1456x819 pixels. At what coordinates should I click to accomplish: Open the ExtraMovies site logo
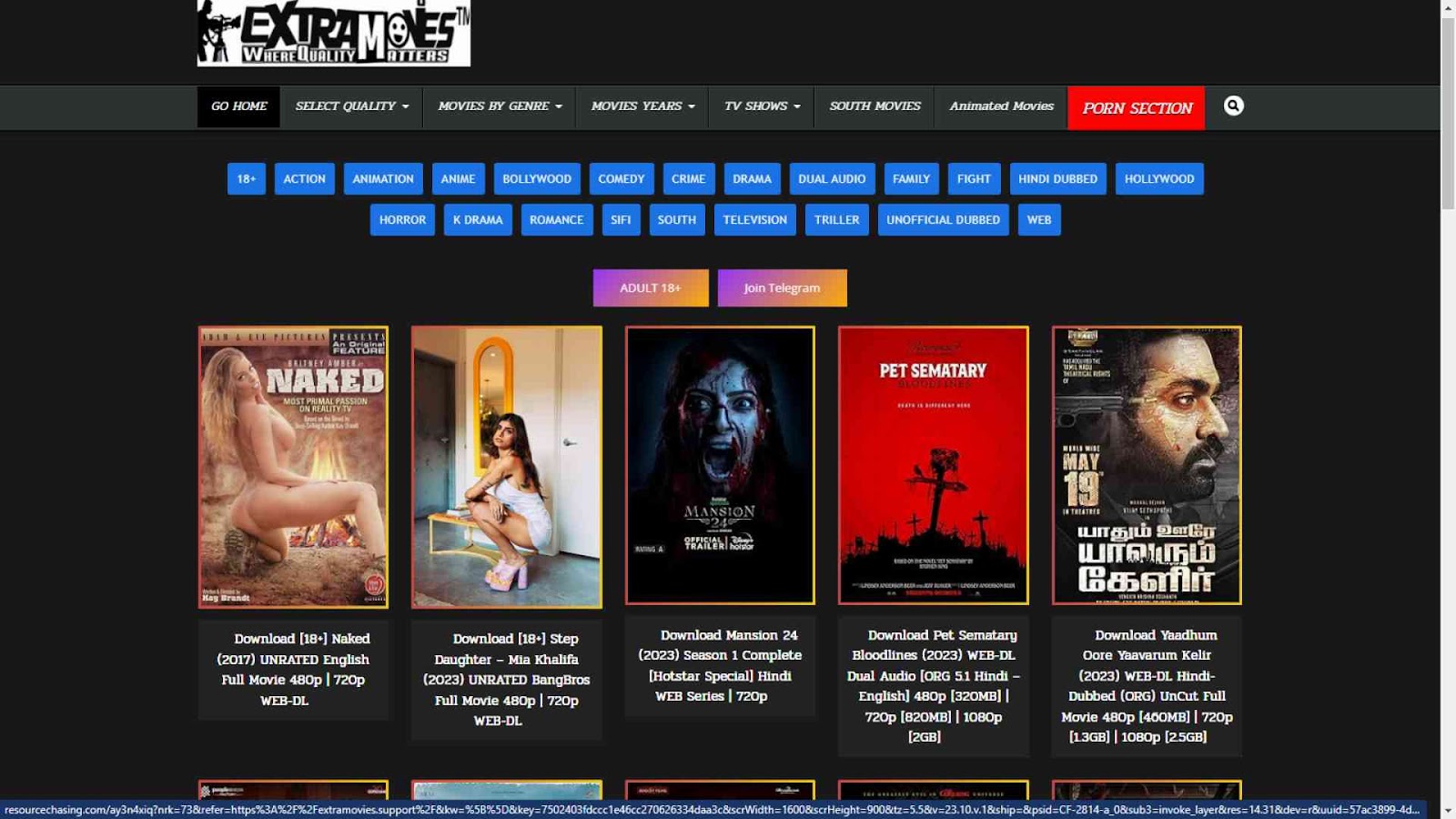pyautogui.click(x=334, y=33)
